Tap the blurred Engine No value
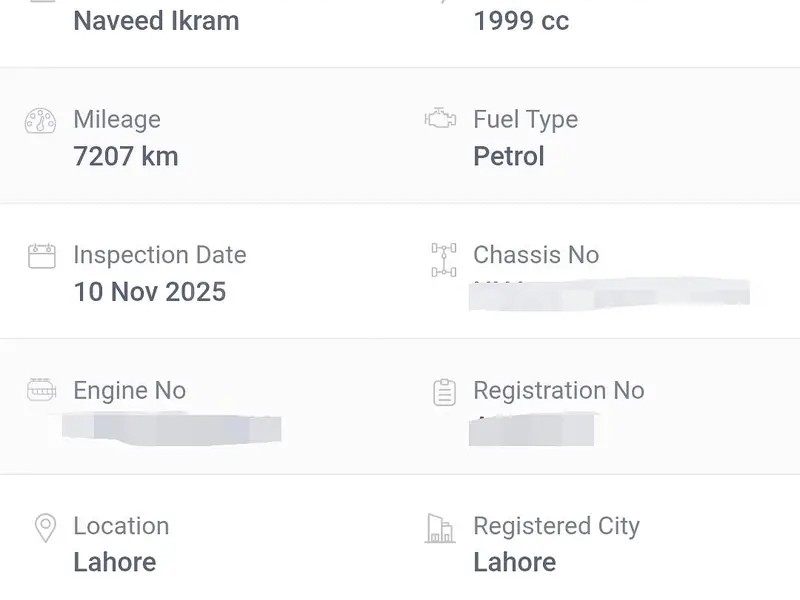Viewport: 800px width, 600px height. 171,427
